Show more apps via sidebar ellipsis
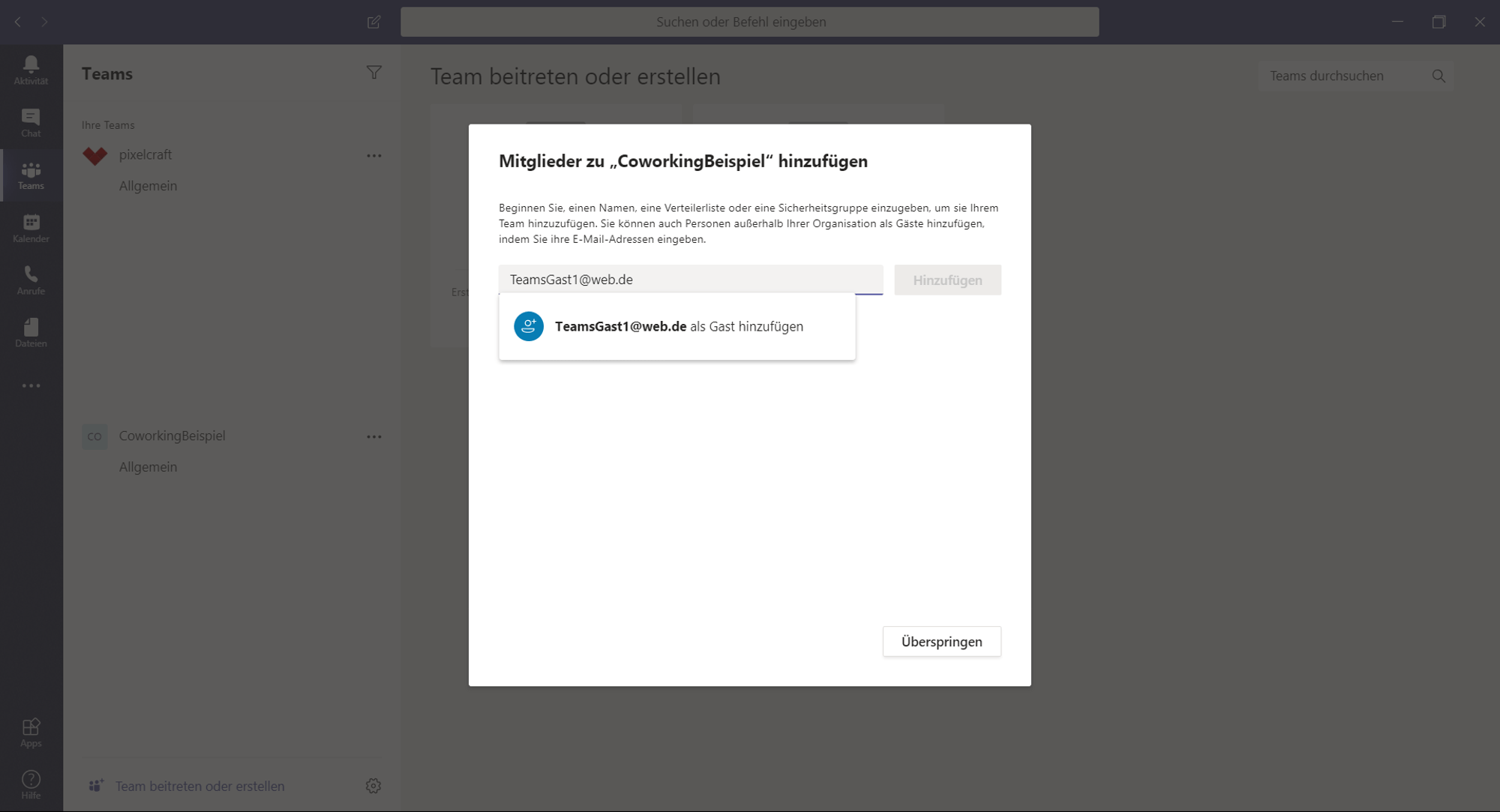Viewport: 1500px width, 812px height. coord(31,385)
